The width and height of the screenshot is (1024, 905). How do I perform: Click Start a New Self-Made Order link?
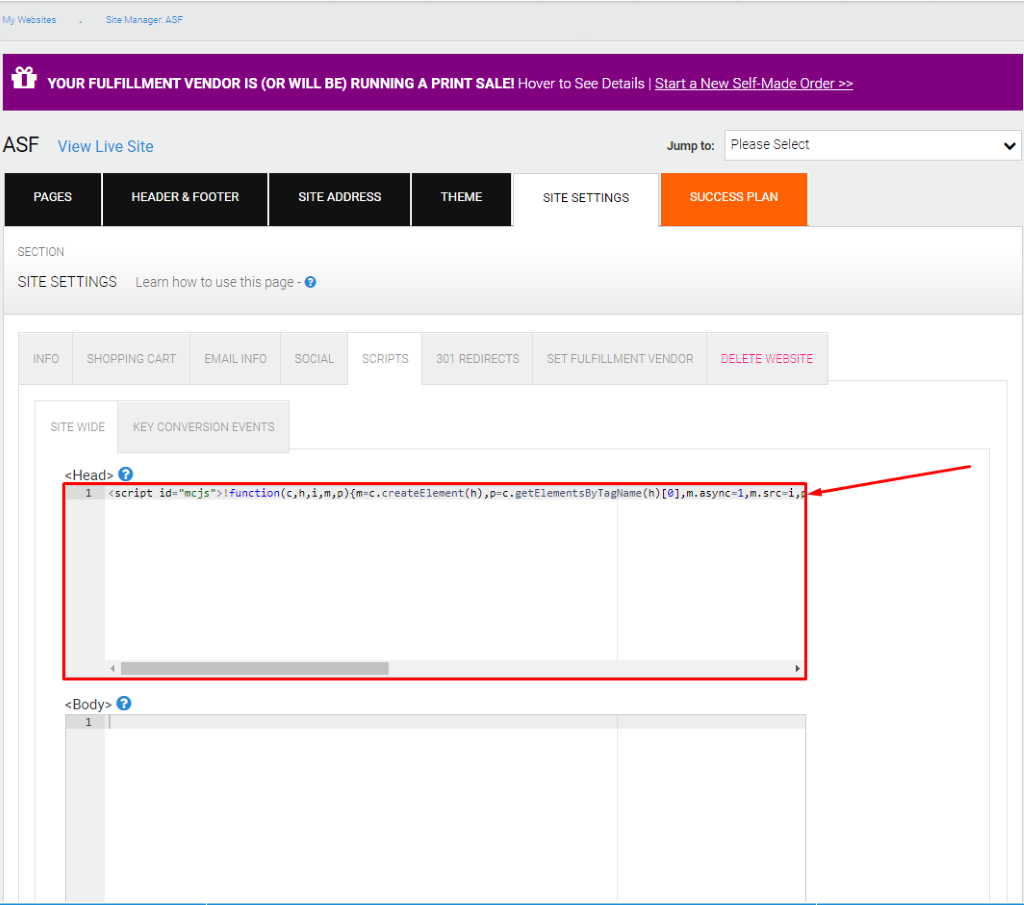[754, 83]
